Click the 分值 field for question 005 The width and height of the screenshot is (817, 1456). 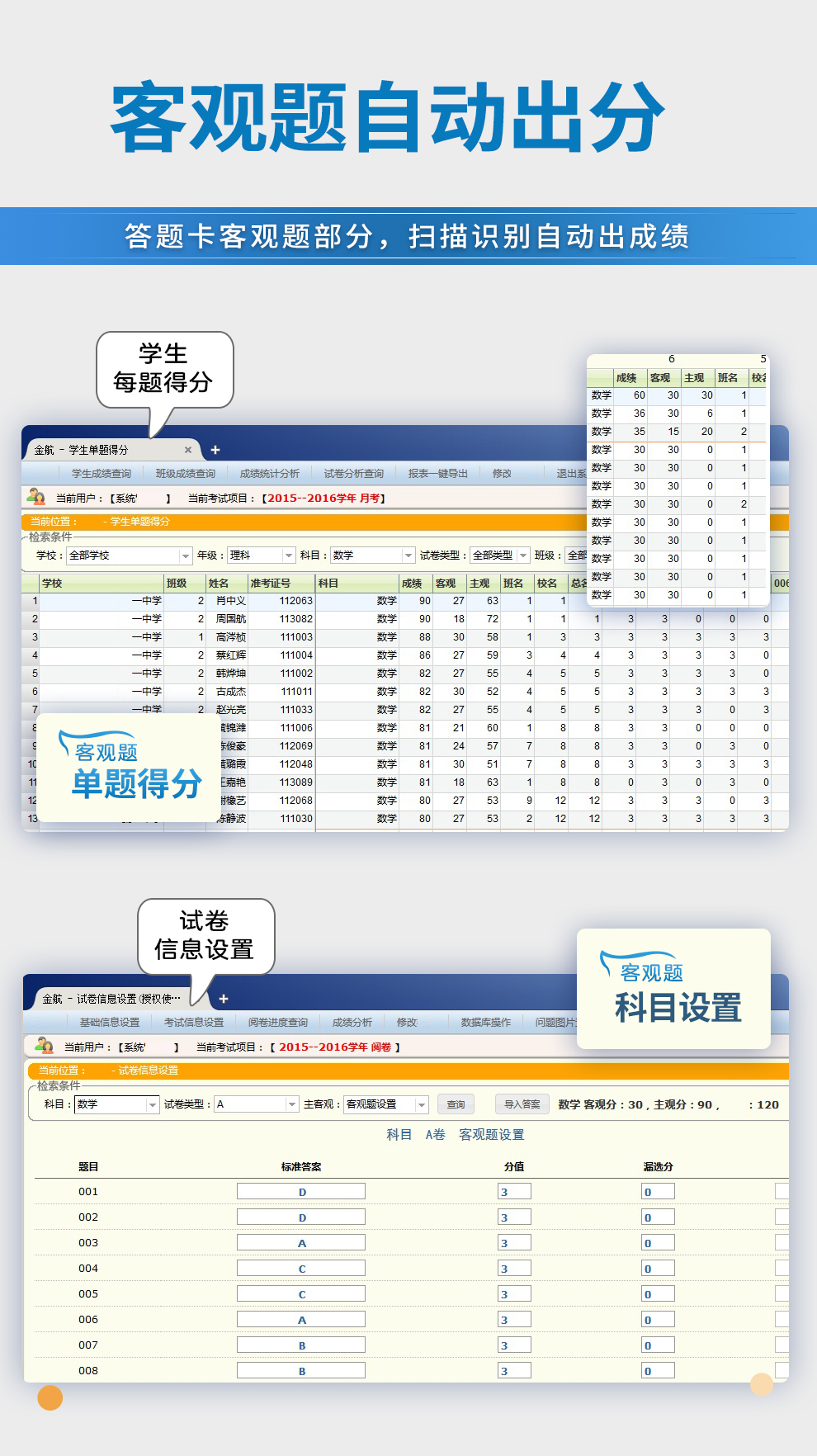coord(514,1294)
